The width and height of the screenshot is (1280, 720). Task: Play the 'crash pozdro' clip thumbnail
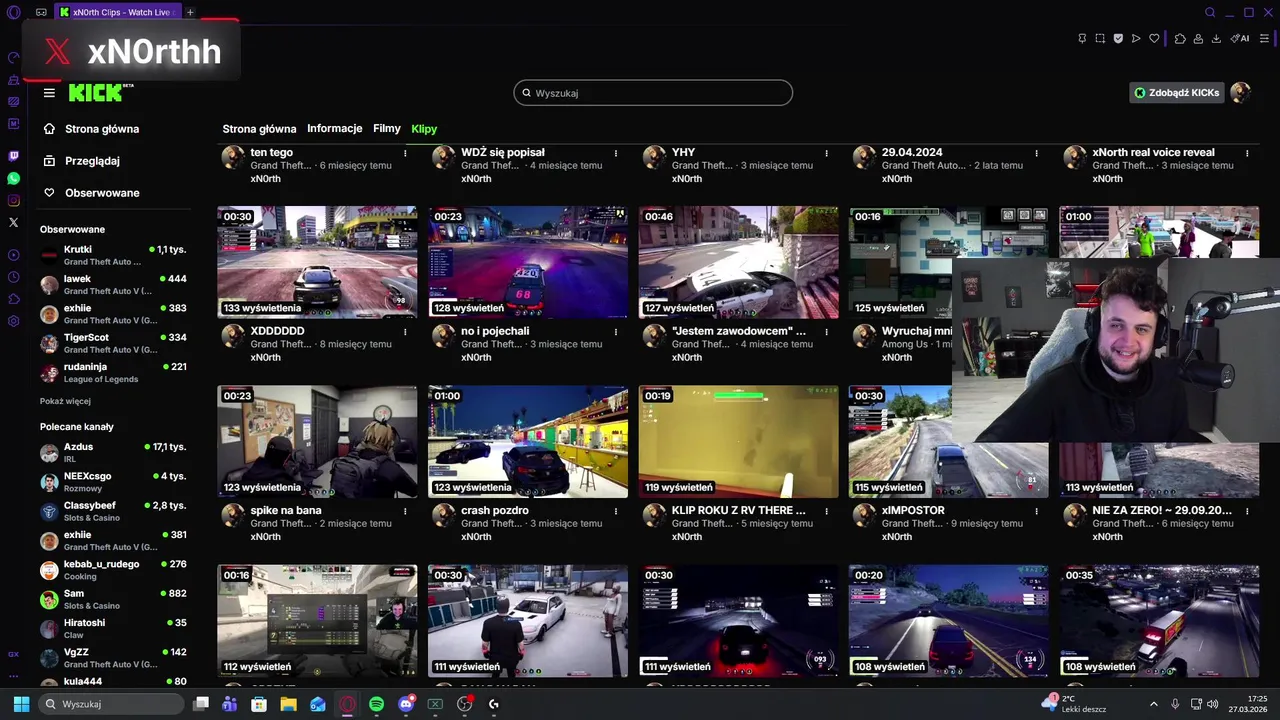tap(528, 442)
